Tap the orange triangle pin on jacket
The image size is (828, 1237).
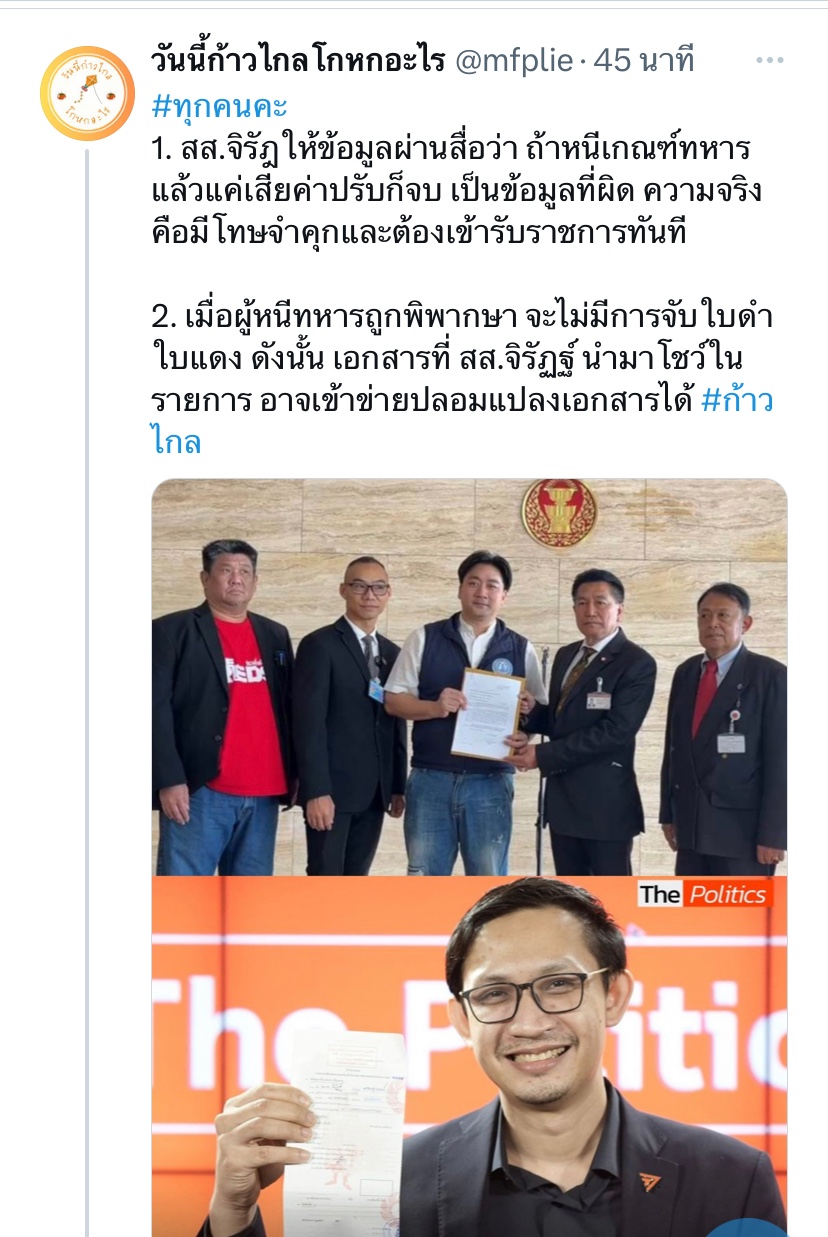click(650, 1183)
